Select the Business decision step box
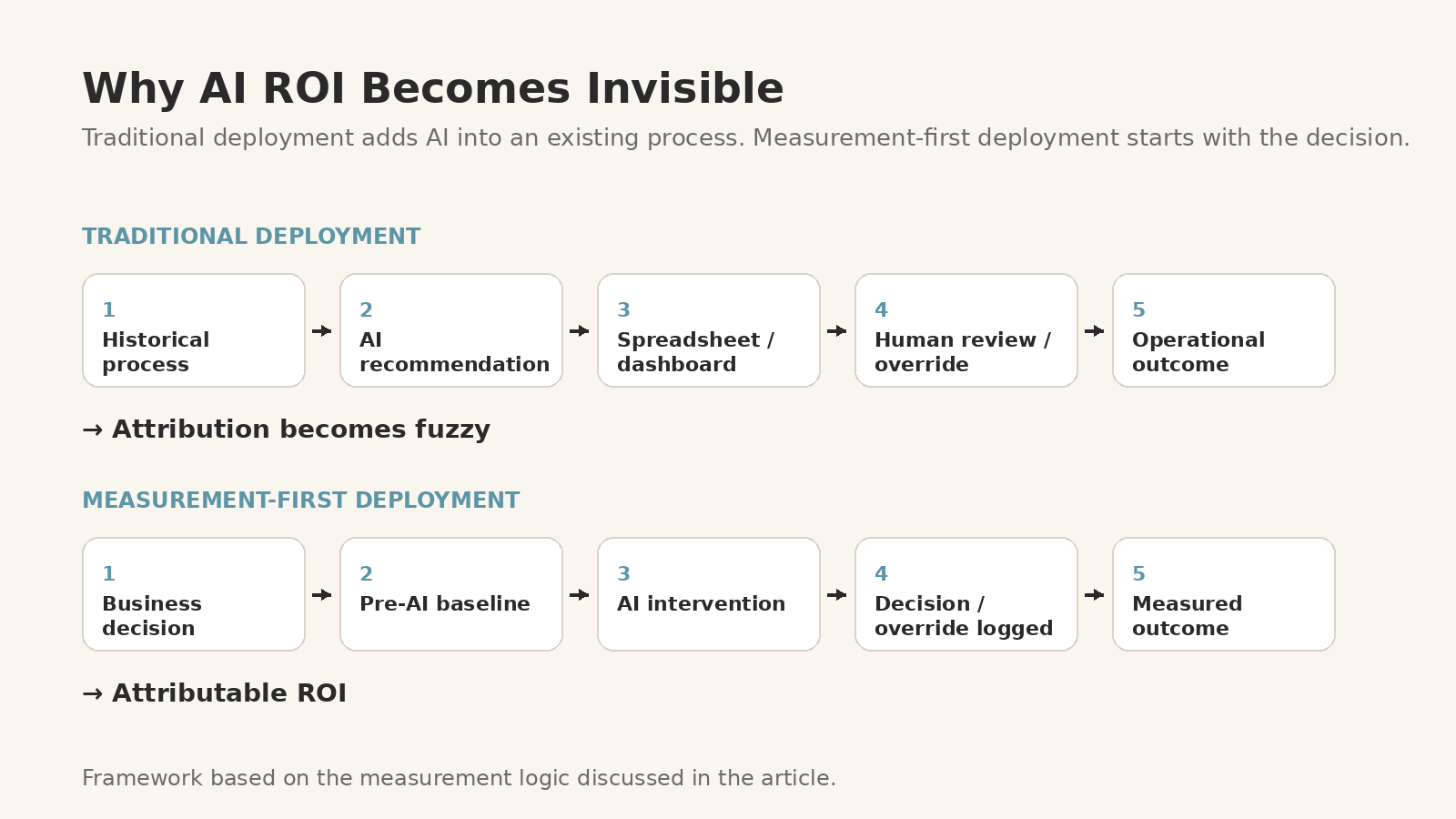This screenshot has height=819, width=1456. tap(194, 594)
